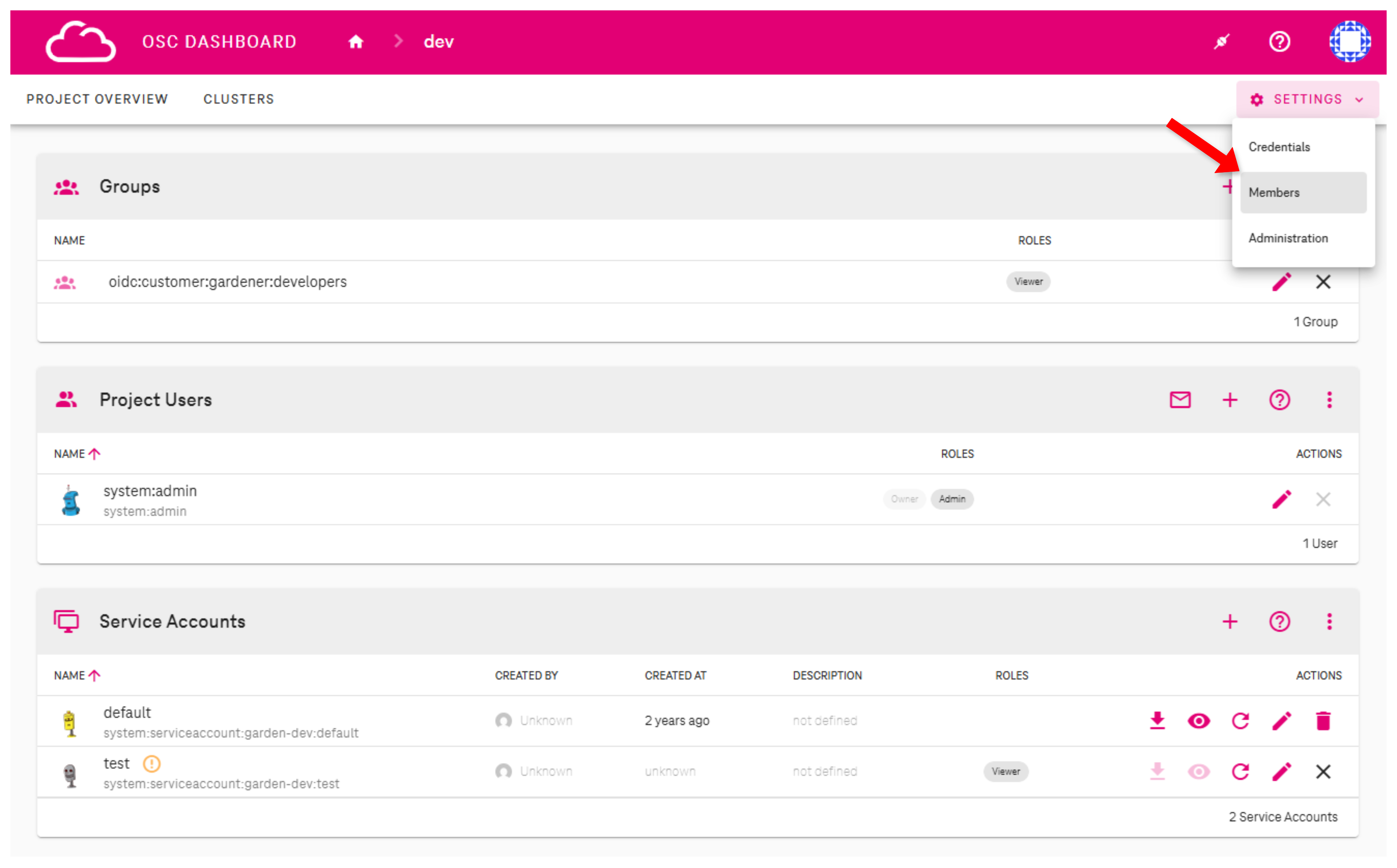Click the eye icon for test account
This screenshot has height=868, width=1397.
click(x=1198, y=772)
